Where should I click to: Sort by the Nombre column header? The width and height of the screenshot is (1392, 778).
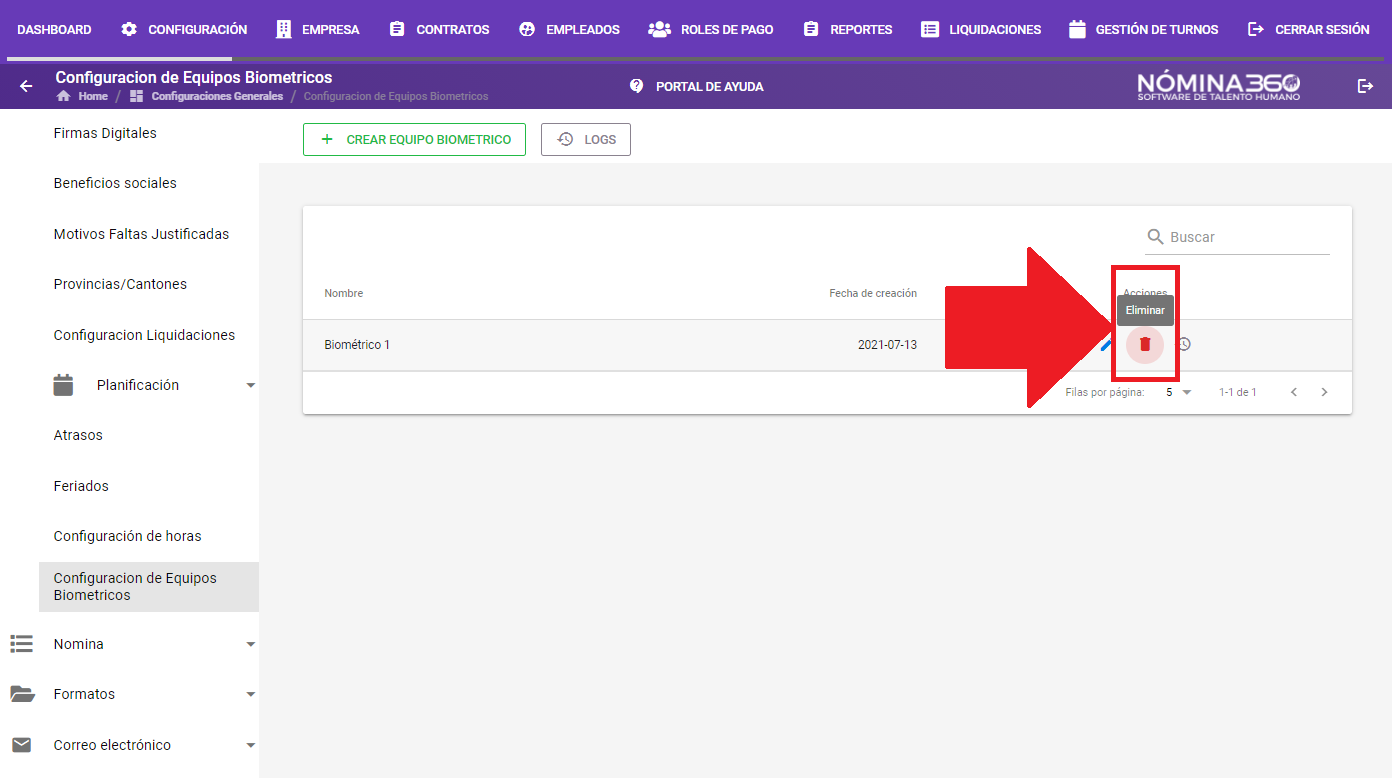pyautogui.click(x=344, y=293)
